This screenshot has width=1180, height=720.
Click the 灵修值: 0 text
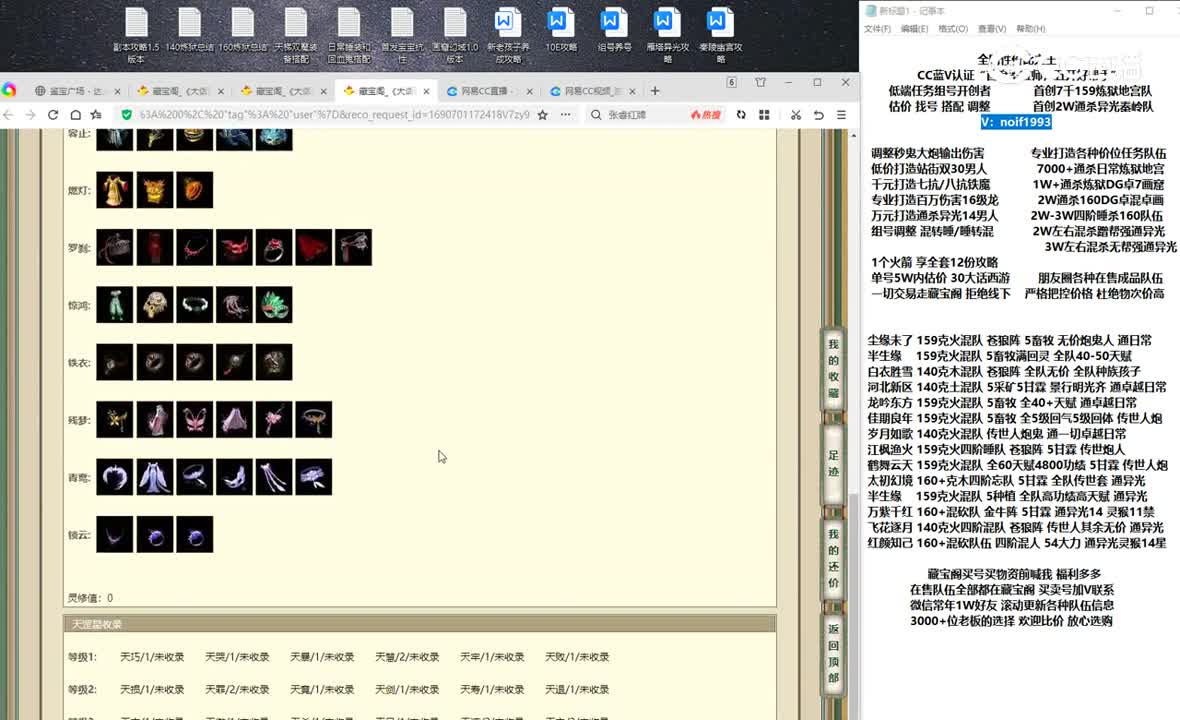coord(90,597)
